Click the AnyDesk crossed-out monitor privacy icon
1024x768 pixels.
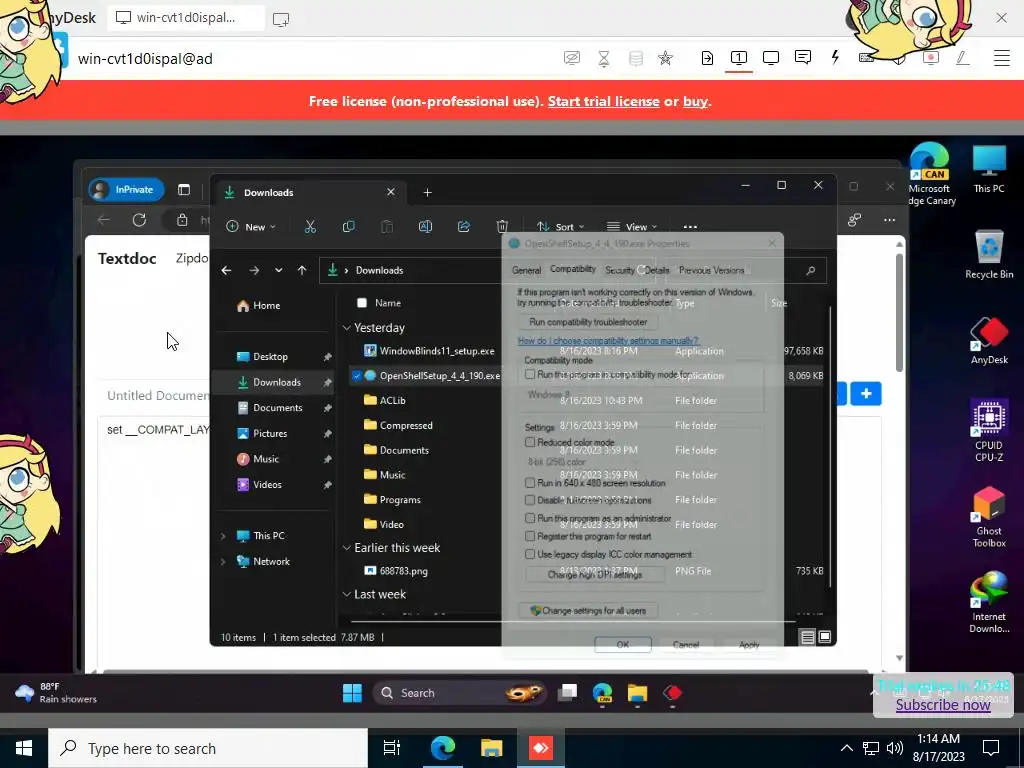coord(571,59)
